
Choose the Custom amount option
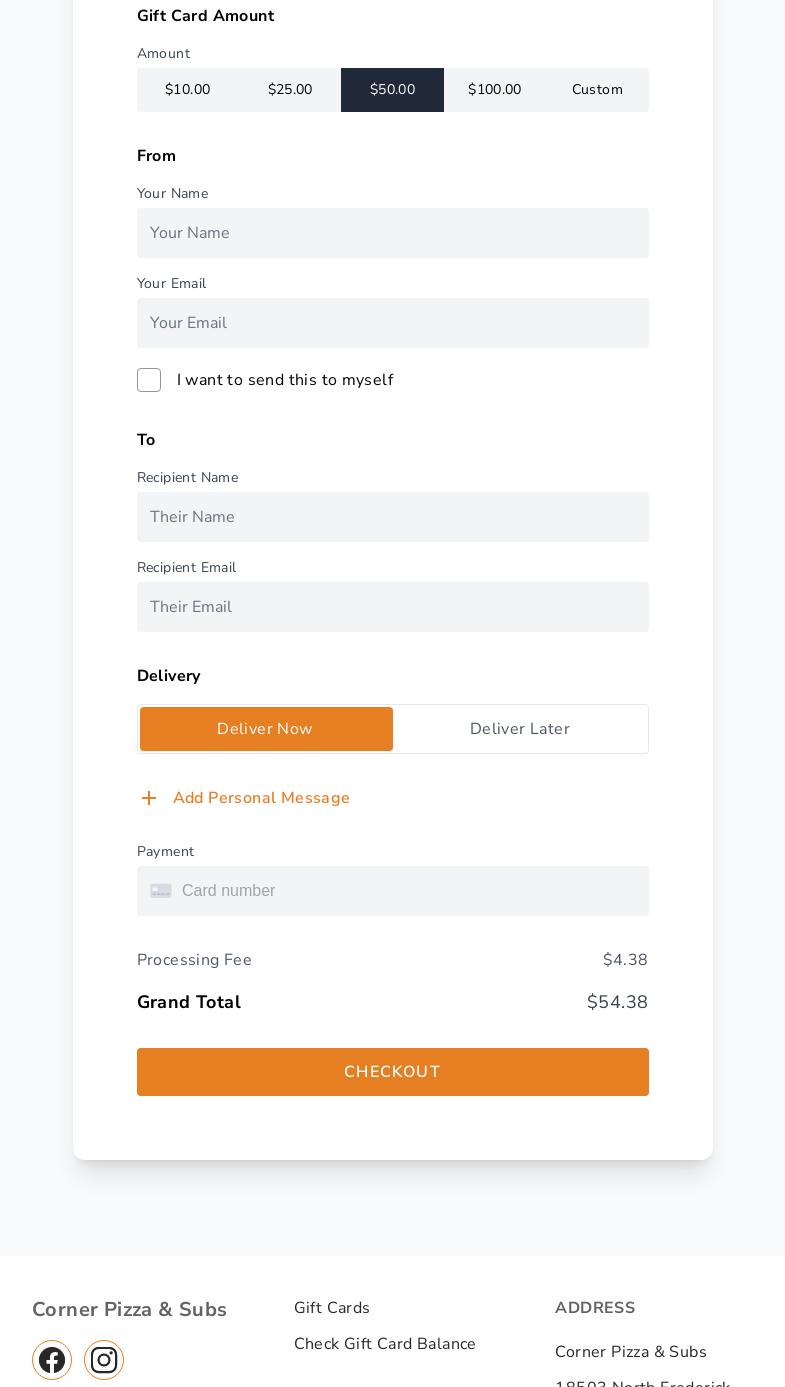[x=597, y=90]
